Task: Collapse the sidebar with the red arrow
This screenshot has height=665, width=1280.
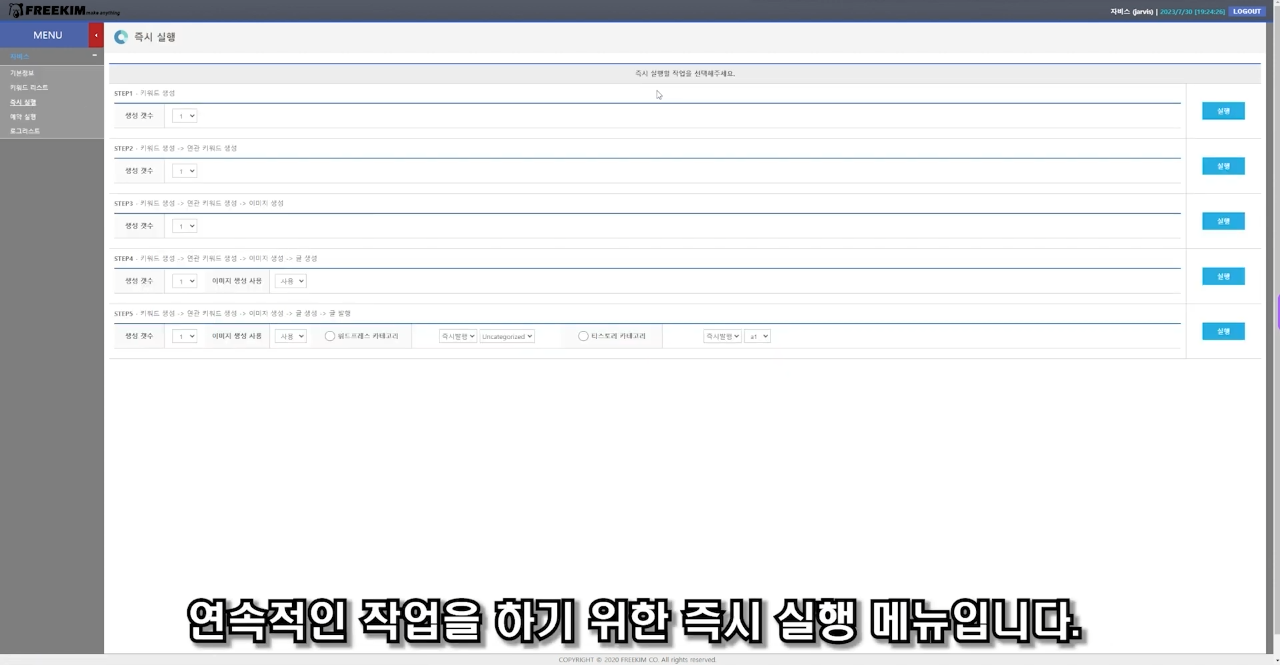Action: [x=96, y=35]
